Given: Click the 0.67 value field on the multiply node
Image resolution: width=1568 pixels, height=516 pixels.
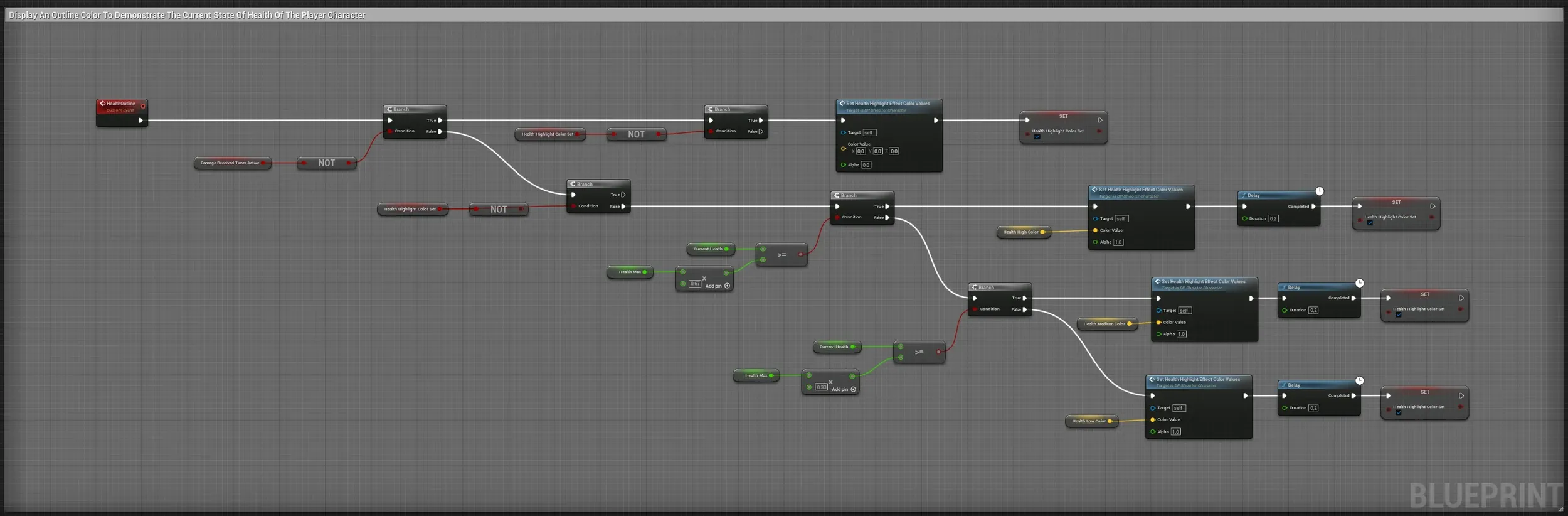Looking at the screenshot, I should [x=695, y=284].
